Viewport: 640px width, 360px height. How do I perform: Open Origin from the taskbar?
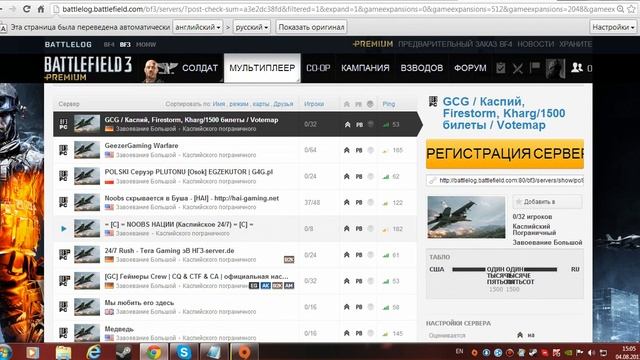point(244,352)
